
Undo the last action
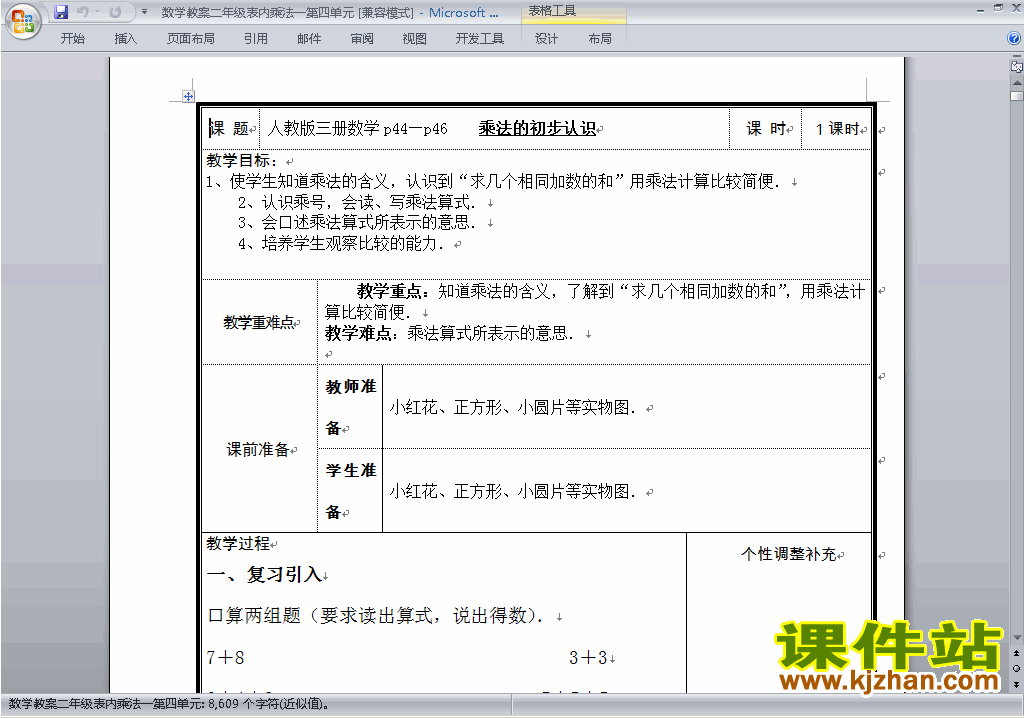(82, 12)
